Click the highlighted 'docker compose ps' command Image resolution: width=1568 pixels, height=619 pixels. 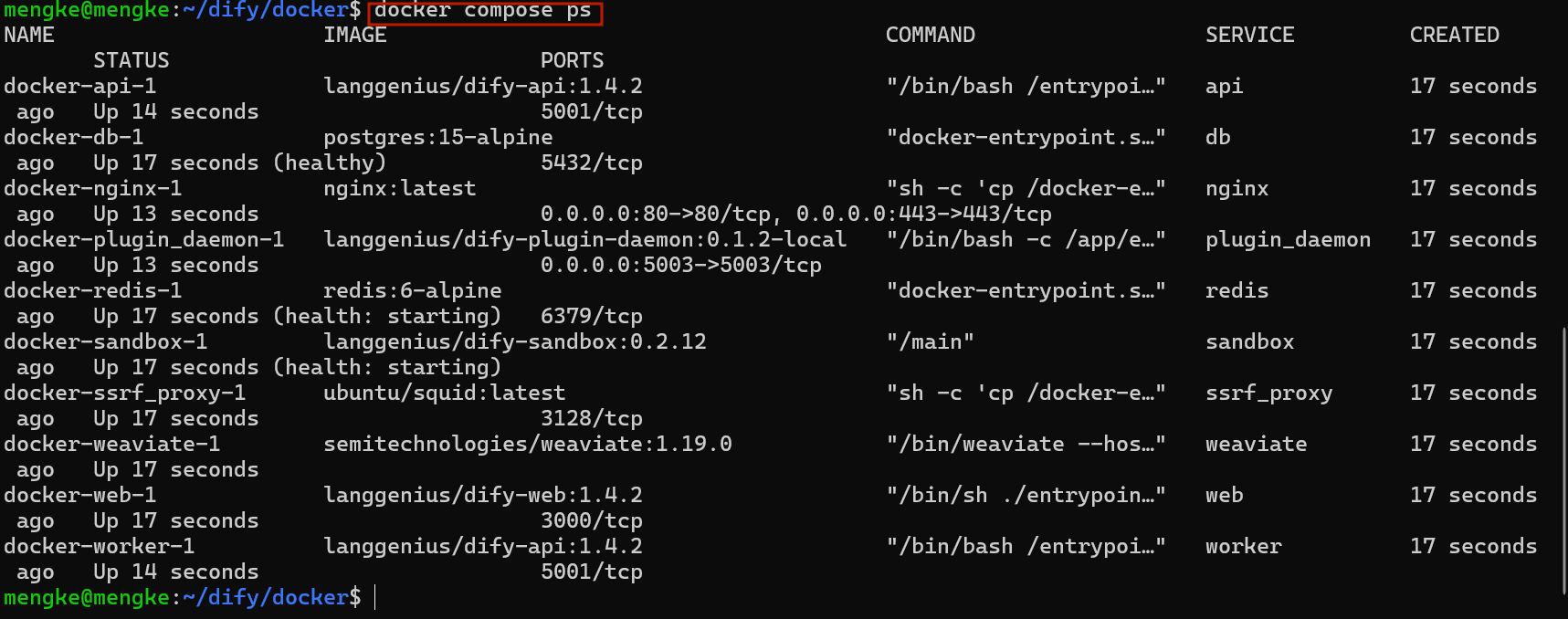pos(483,11)
